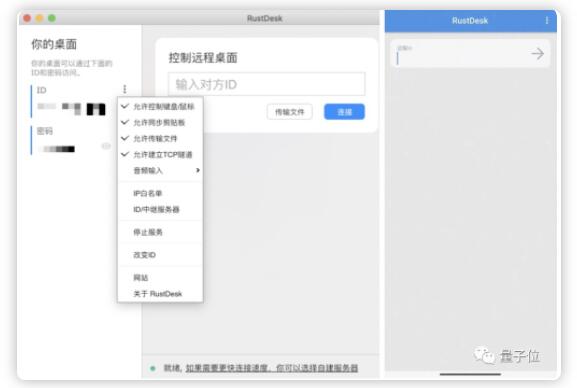Click the 密码 label

45,131
